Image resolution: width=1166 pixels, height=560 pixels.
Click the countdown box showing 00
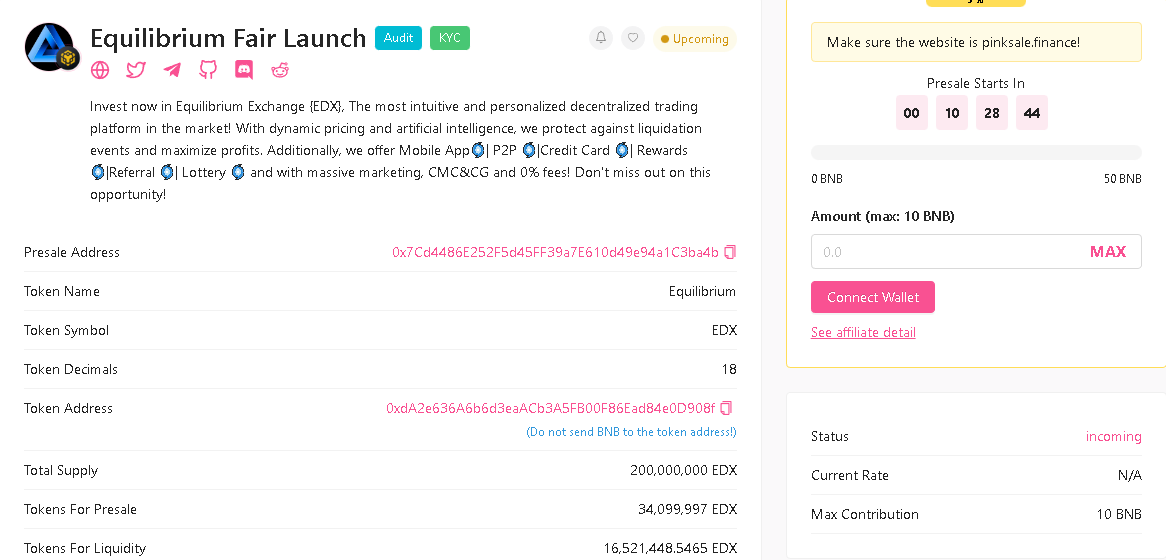(912, 113)
